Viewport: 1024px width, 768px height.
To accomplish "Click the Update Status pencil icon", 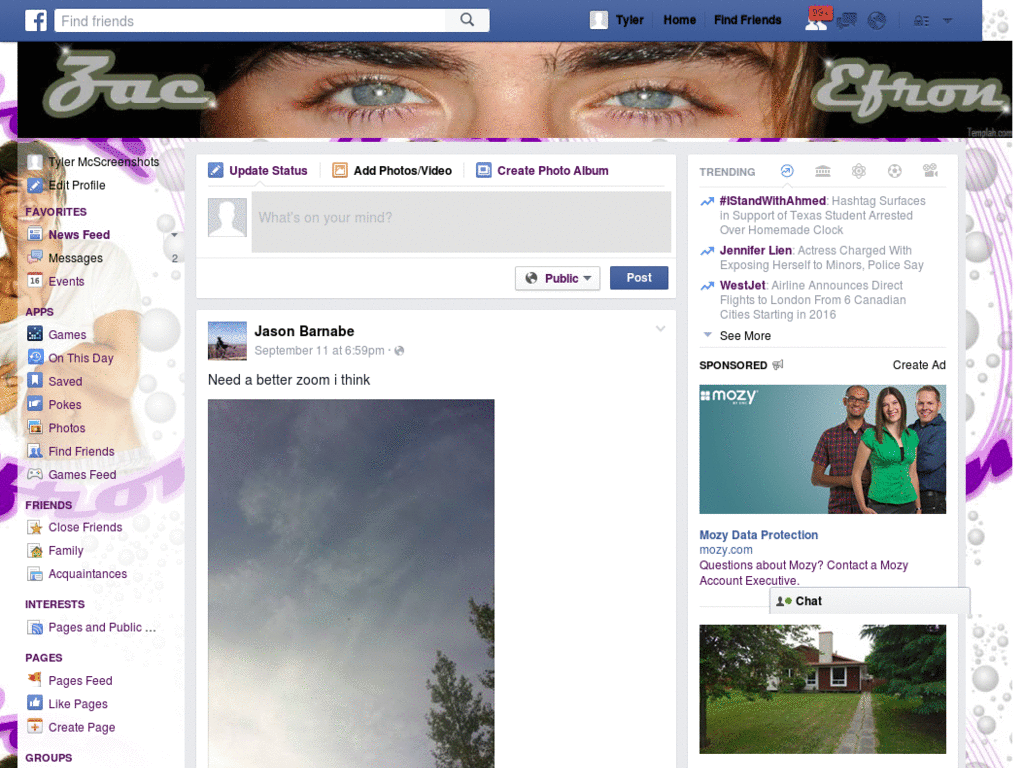I will coord(216,170).
